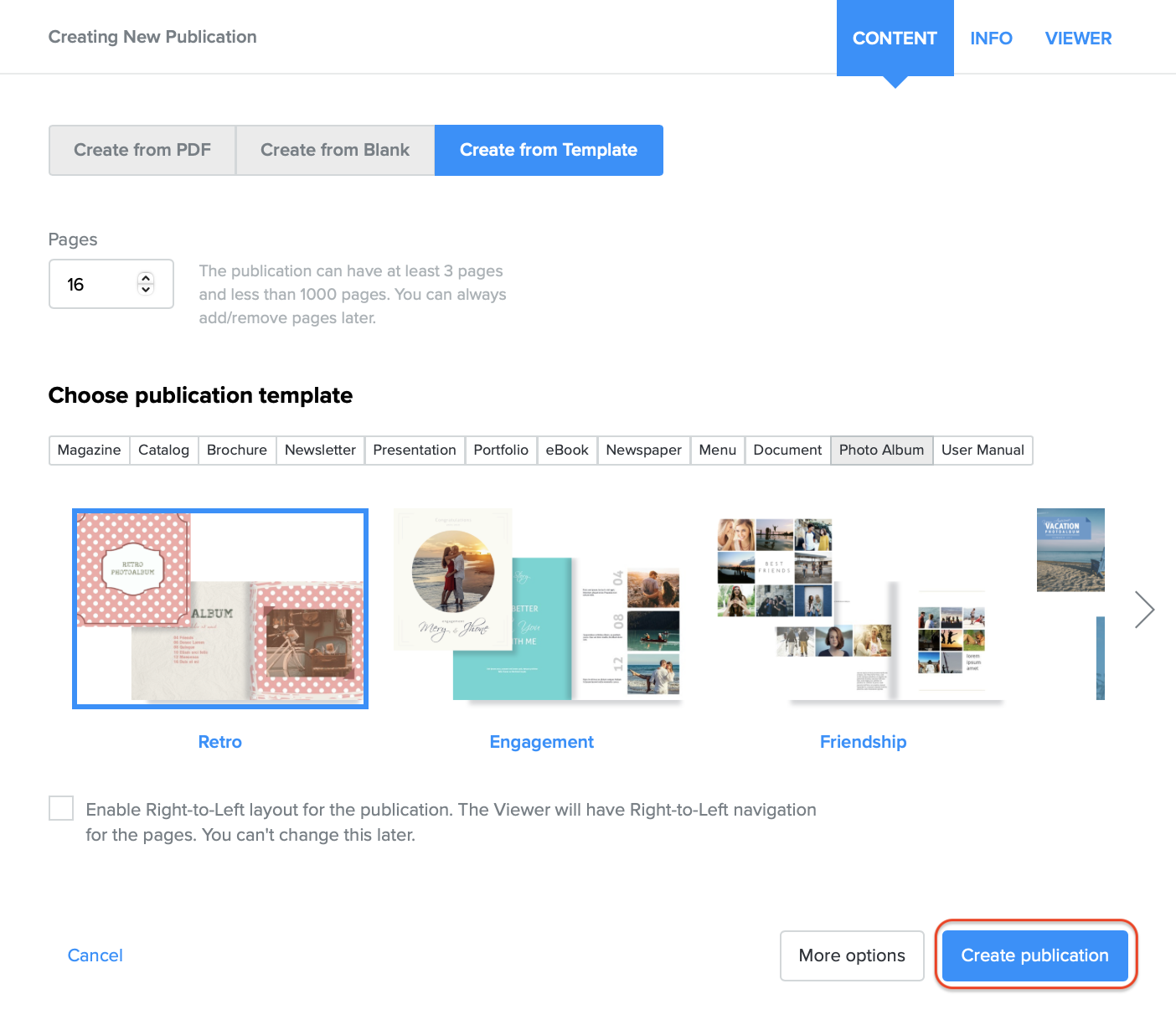This screenshot has width=1176, height=1030.
Task: Switch to the INFO tab
Action: 991,39
